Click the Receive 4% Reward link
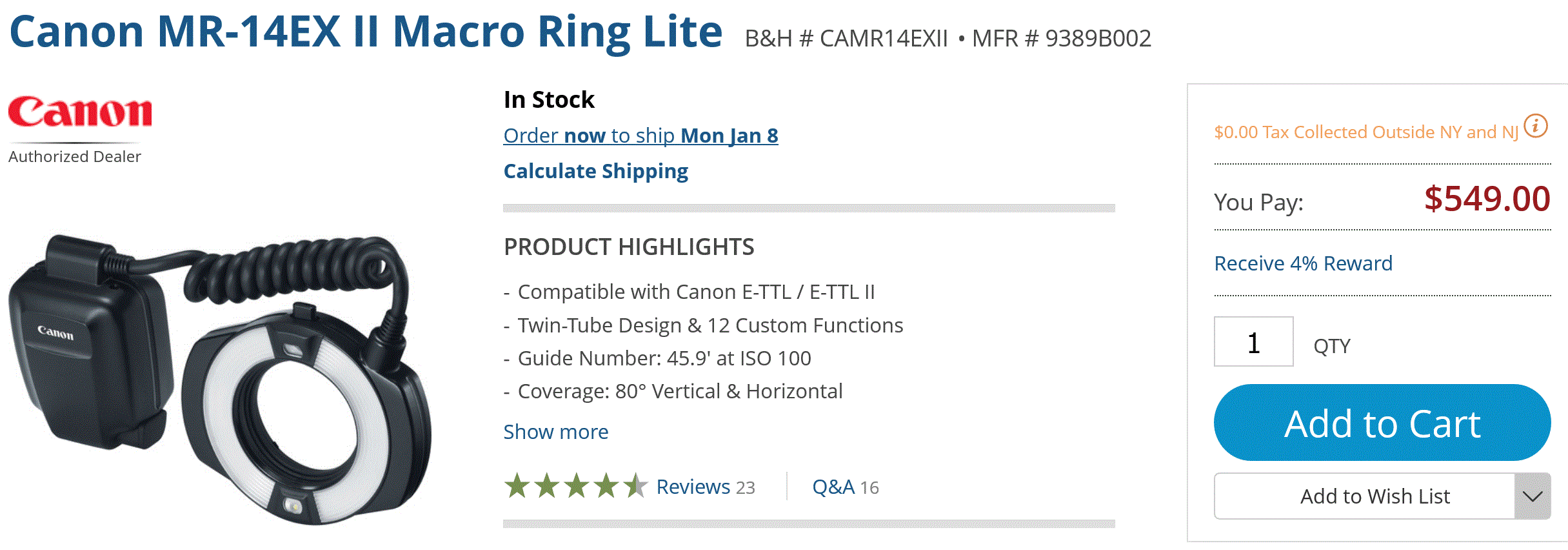This screenshot has height=550, width=1568. 1303,263
